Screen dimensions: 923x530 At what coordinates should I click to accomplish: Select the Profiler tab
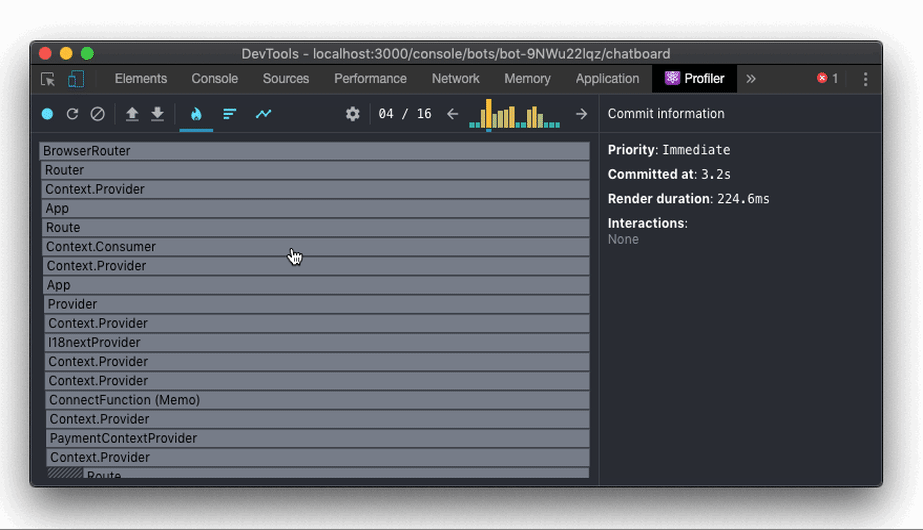(695, 78)
